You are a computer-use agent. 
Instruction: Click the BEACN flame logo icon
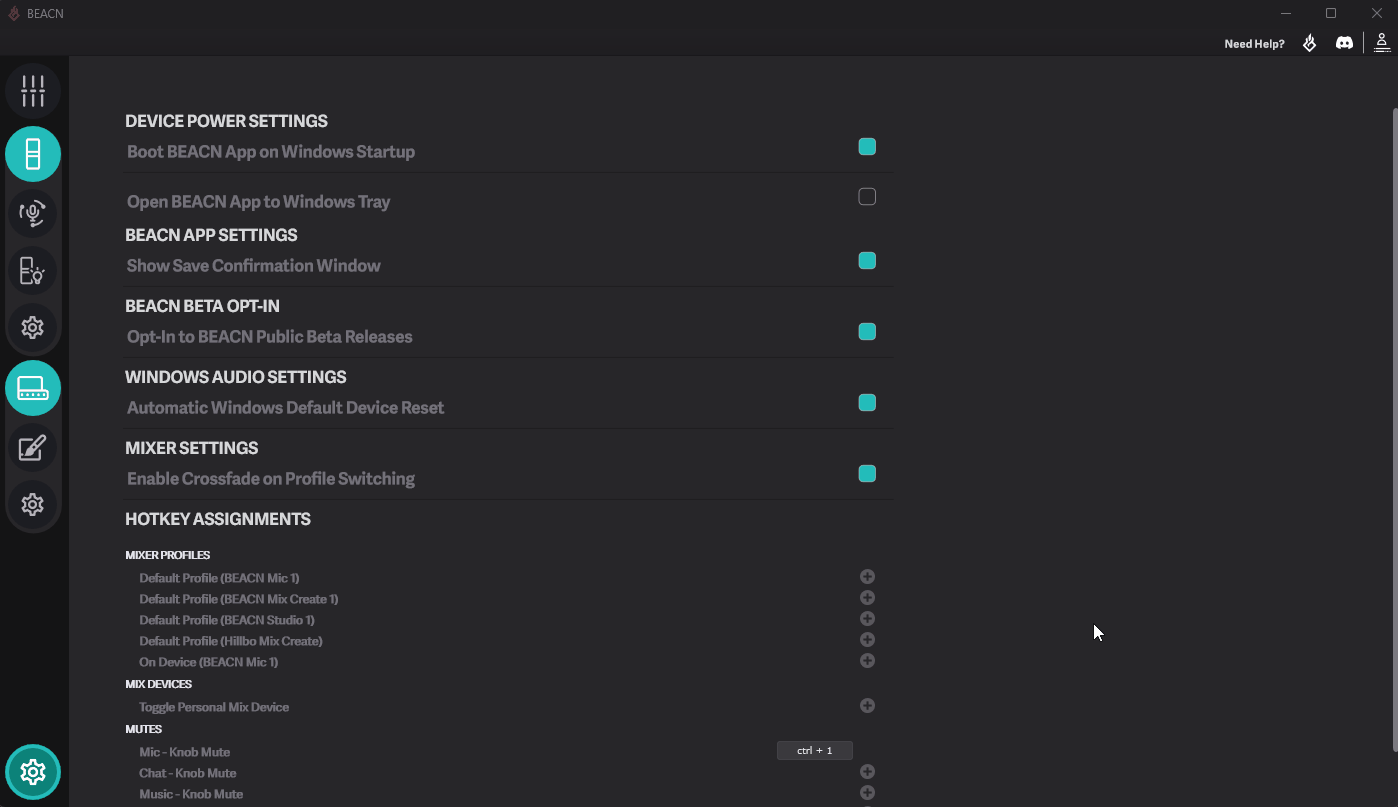pos(1309,43)
